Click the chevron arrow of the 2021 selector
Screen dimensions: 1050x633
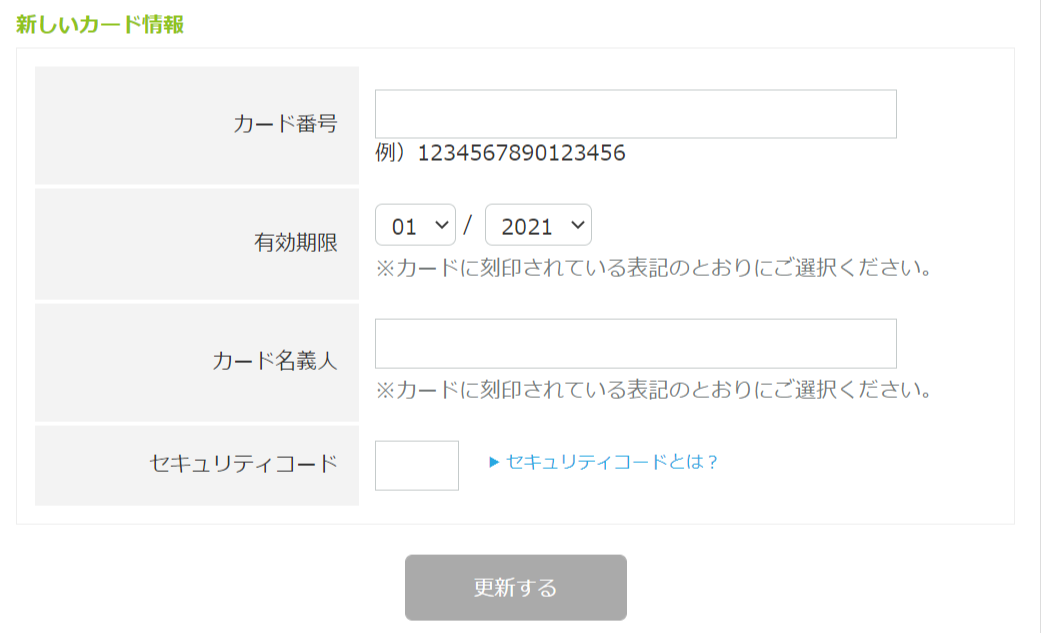578,225
